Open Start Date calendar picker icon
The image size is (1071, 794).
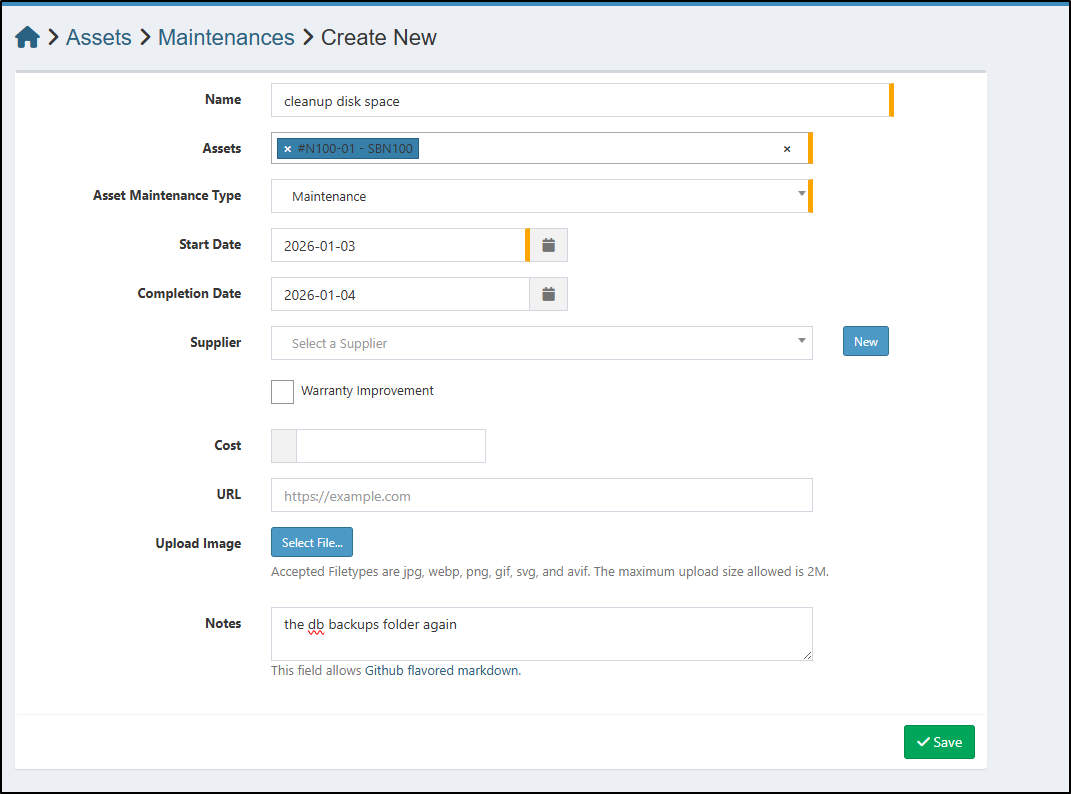[548, 245]
